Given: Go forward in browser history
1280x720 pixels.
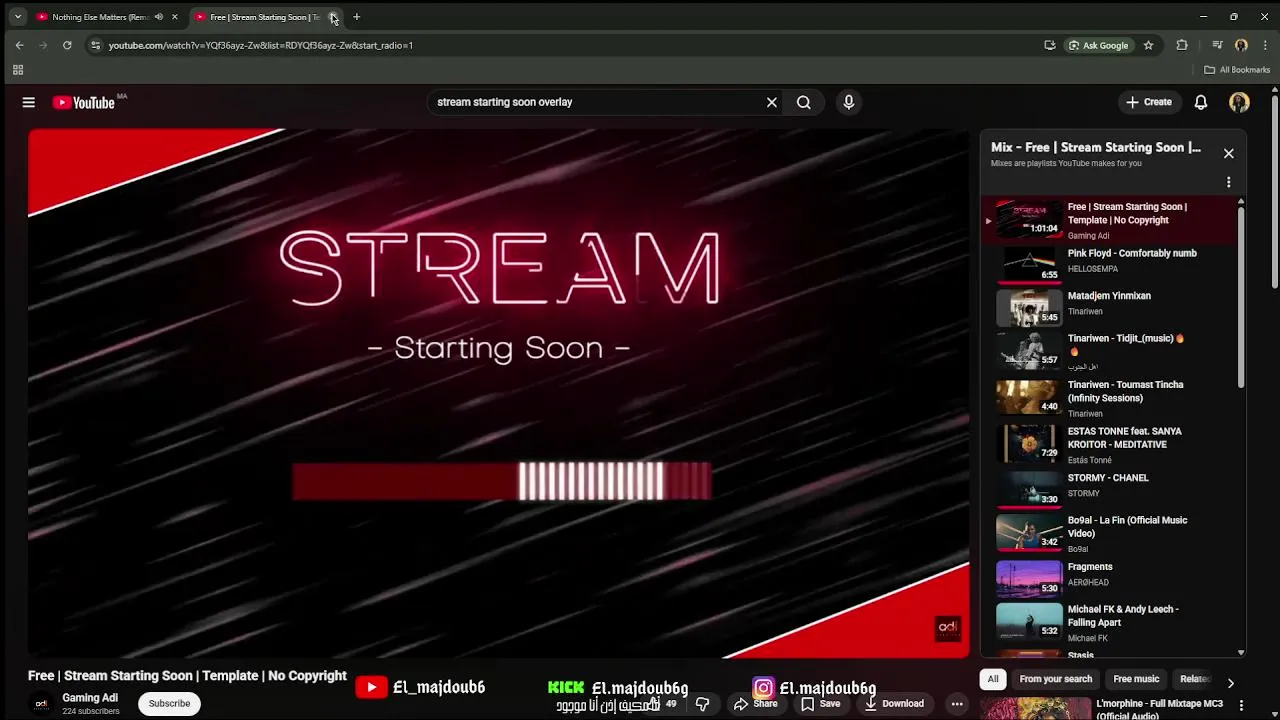Looking at the screenshot, I should (43, 45).
